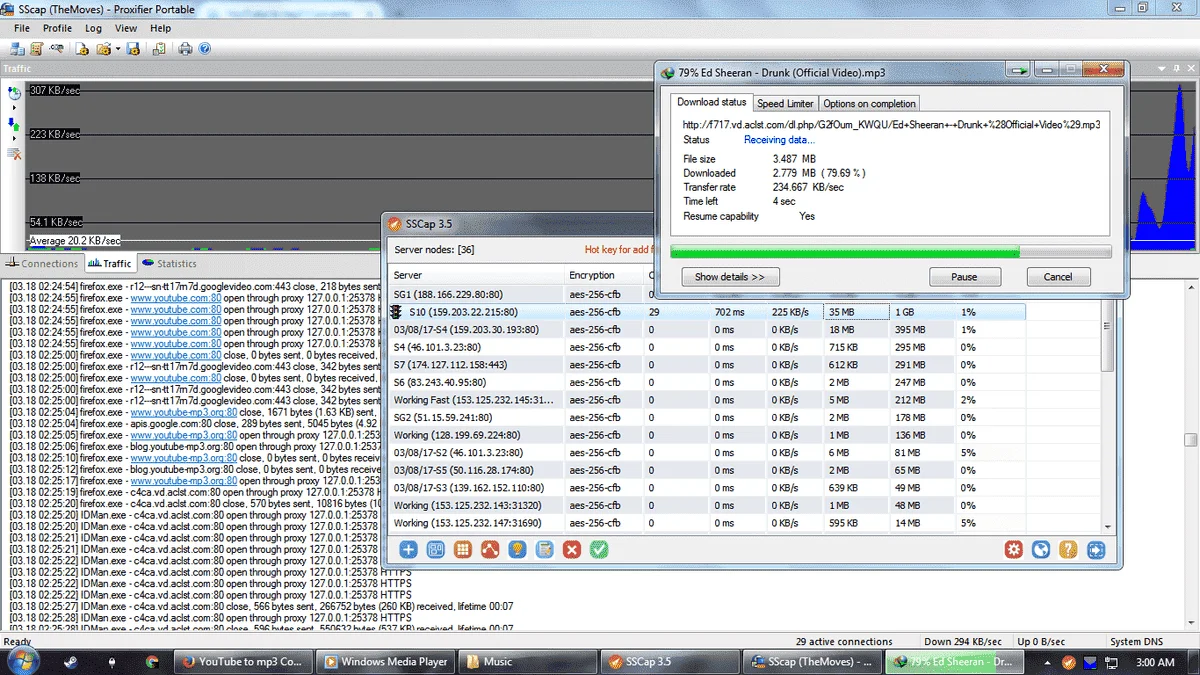
Task: Click the blue exit arrow icon in SSCap
Action: pos(1096,549)
